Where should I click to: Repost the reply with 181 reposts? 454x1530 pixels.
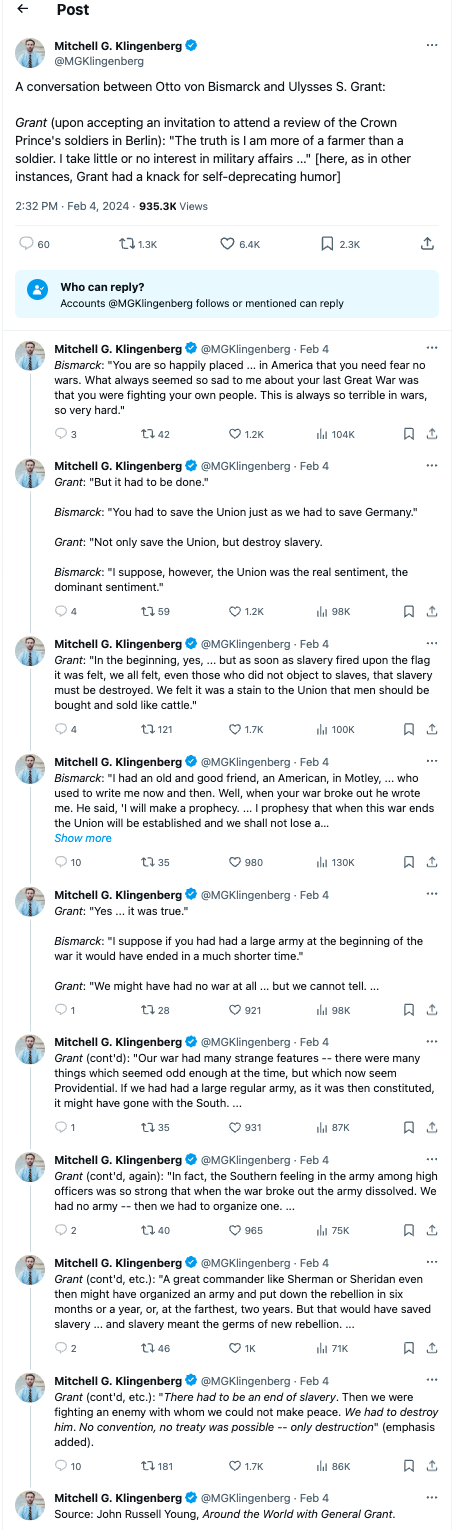pyautogui.click(x=156, y=1466)
